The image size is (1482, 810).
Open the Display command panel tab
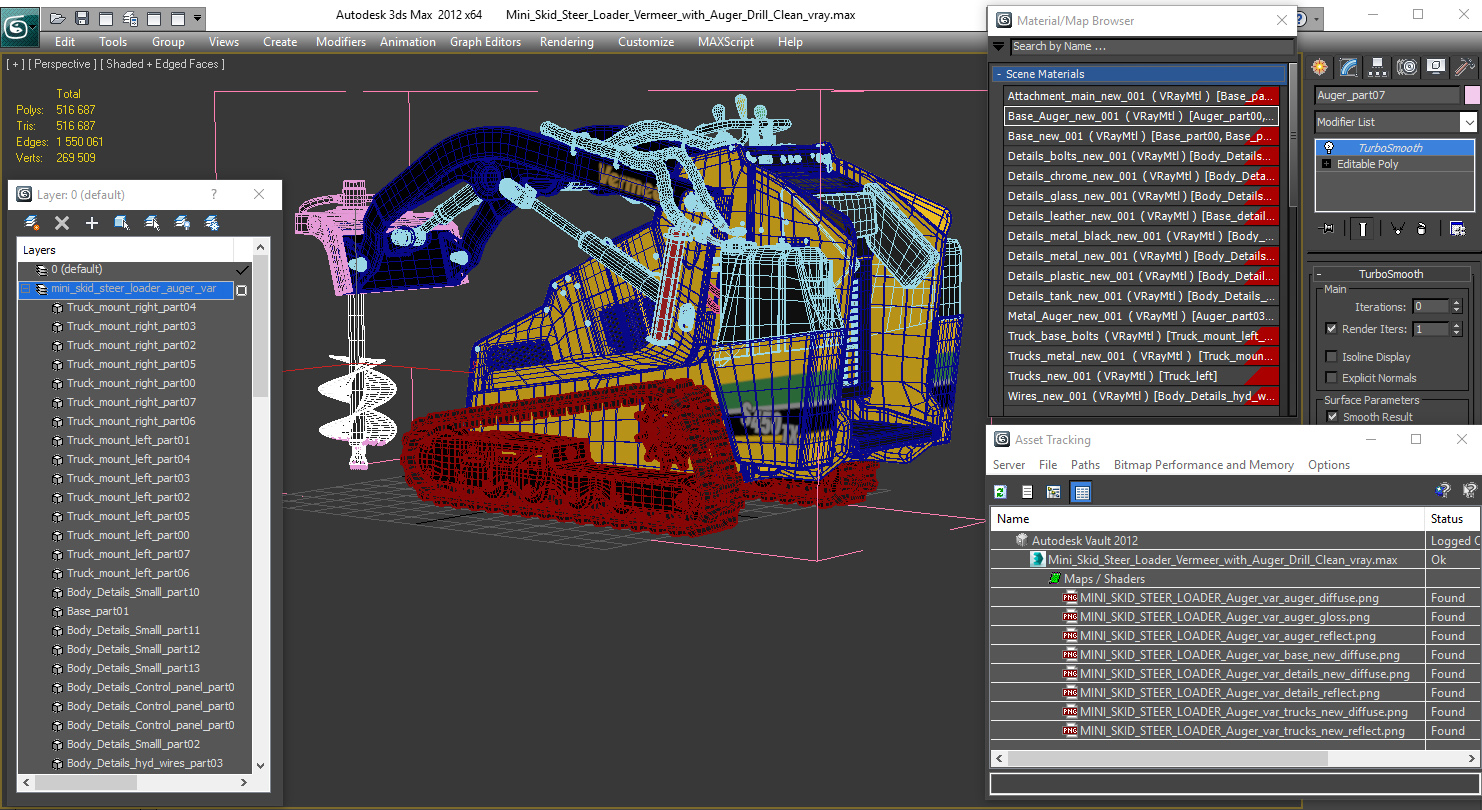(x=1436, y=67)
